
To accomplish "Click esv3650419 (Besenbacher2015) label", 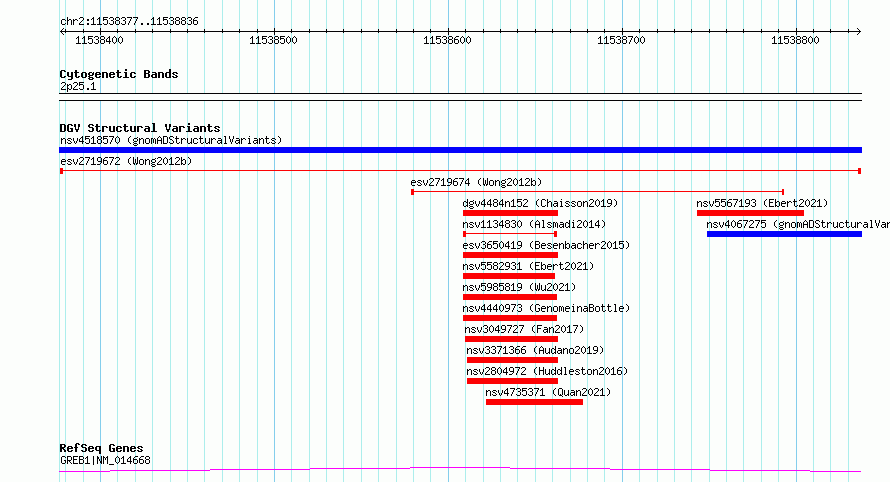I will coord(546,245).
